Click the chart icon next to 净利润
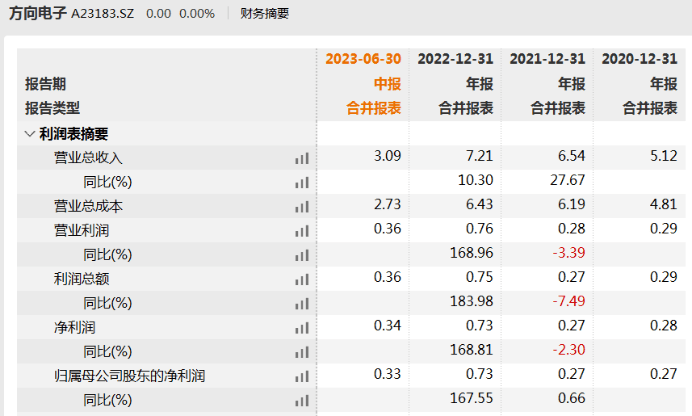Screen dimensions: 692x416 tap(301, 328)
